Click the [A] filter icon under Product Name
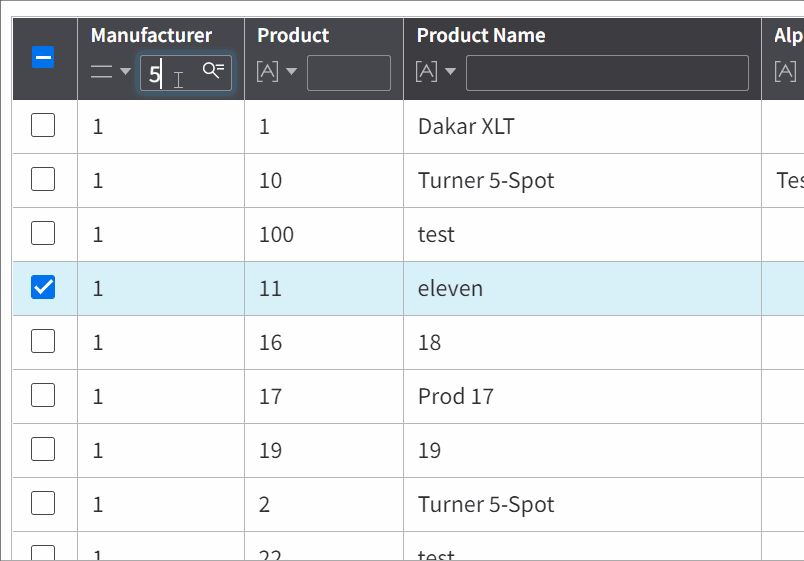 (427, 71)
